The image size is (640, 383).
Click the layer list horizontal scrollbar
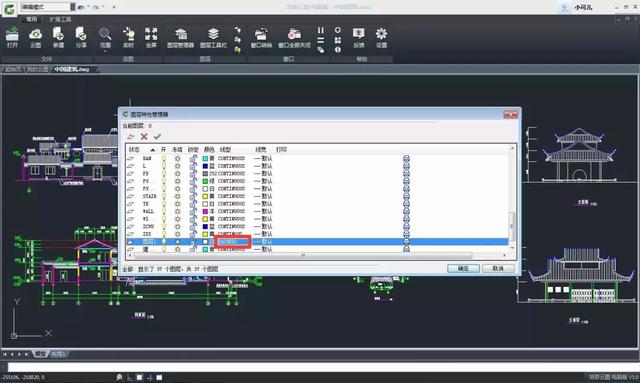pyautogui.click(x=303, y=255)
